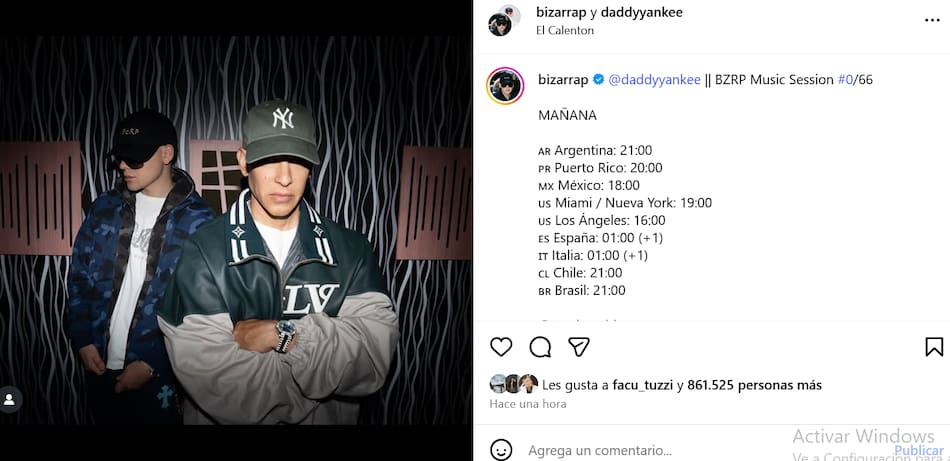Follow the @daddyyankee mention in caption
This screenshot has width=950, height=461.
coord(654,79)
